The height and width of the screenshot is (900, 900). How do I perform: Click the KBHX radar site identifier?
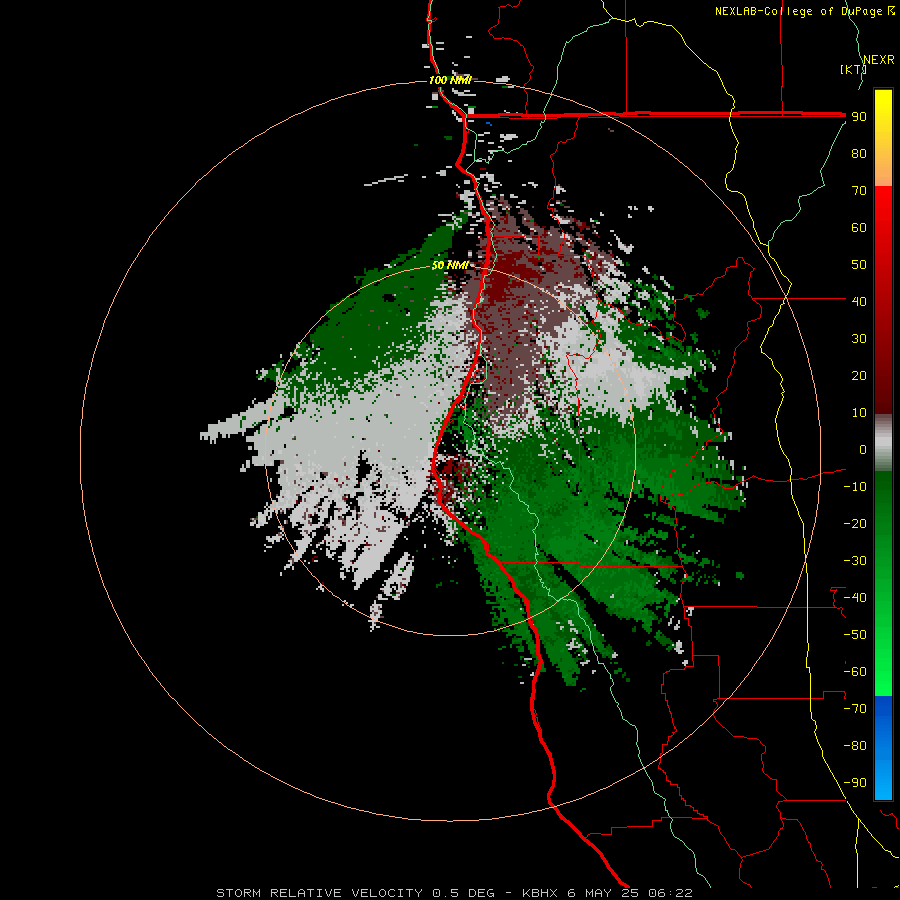(540, 893)
